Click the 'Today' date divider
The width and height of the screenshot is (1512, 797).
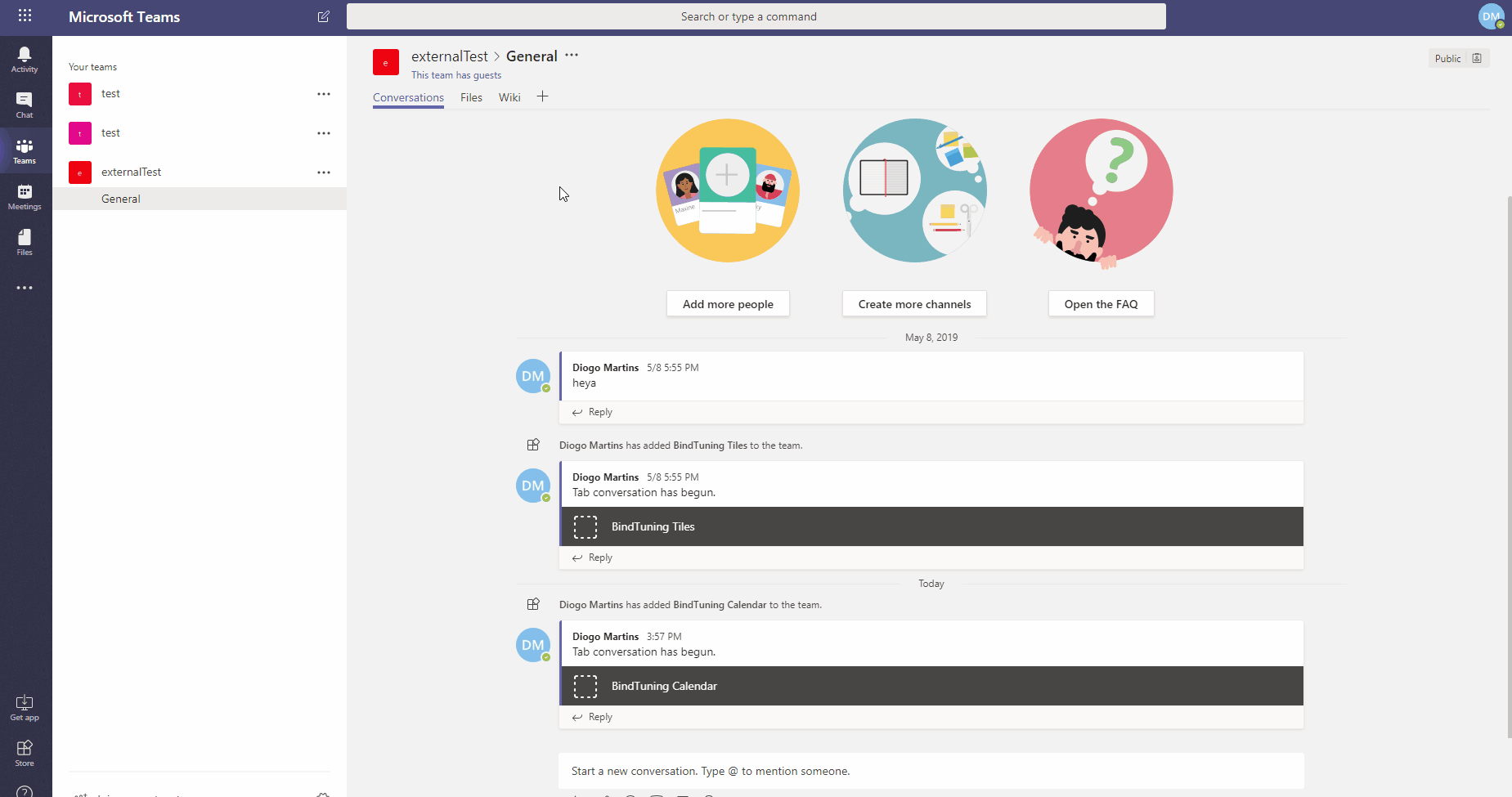point(931,584)
